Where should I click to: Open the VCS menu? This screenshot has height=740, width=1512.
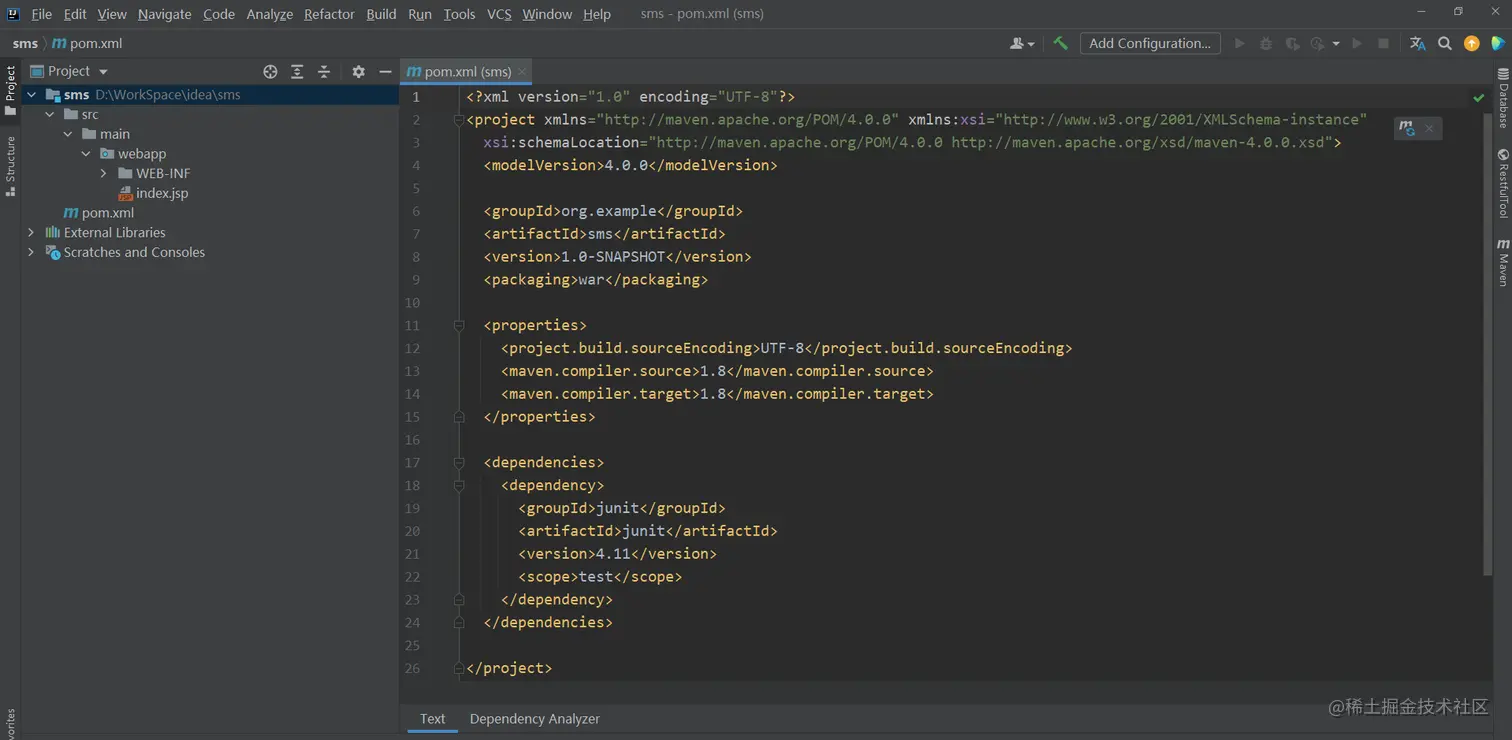point(499,14)
